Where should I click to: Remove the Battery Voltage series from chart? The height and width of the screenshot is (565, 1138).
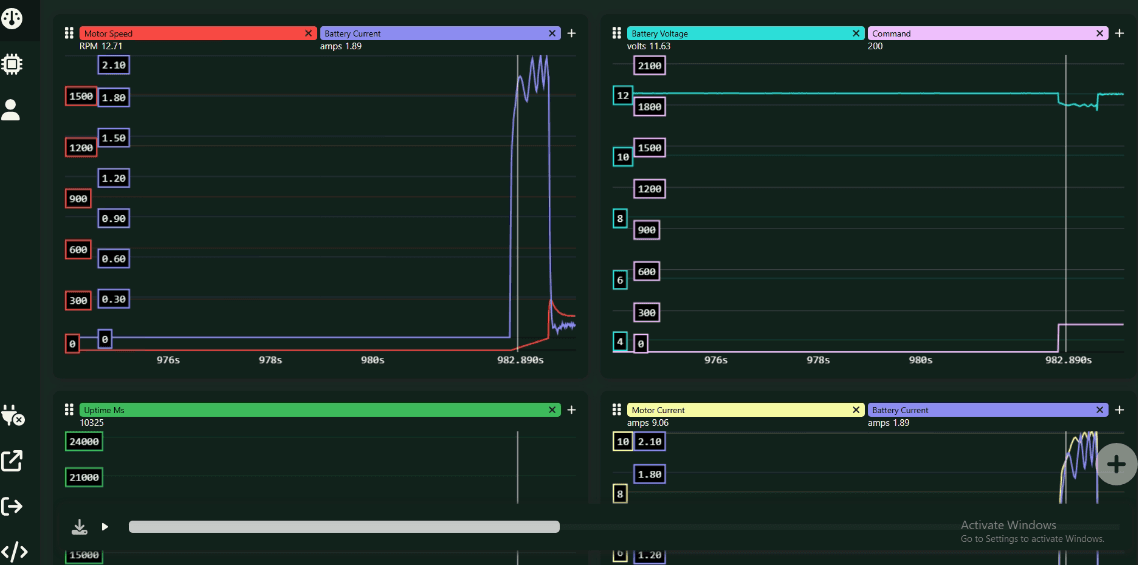click(x=856, y=33)
